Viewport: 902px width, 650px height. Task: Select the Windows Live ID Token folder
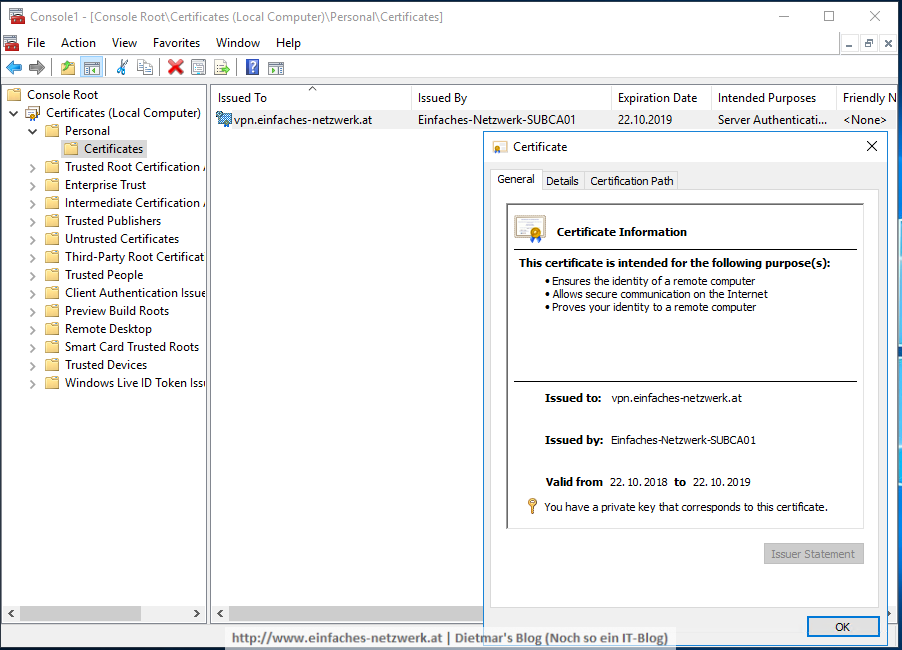click(135, 383)
